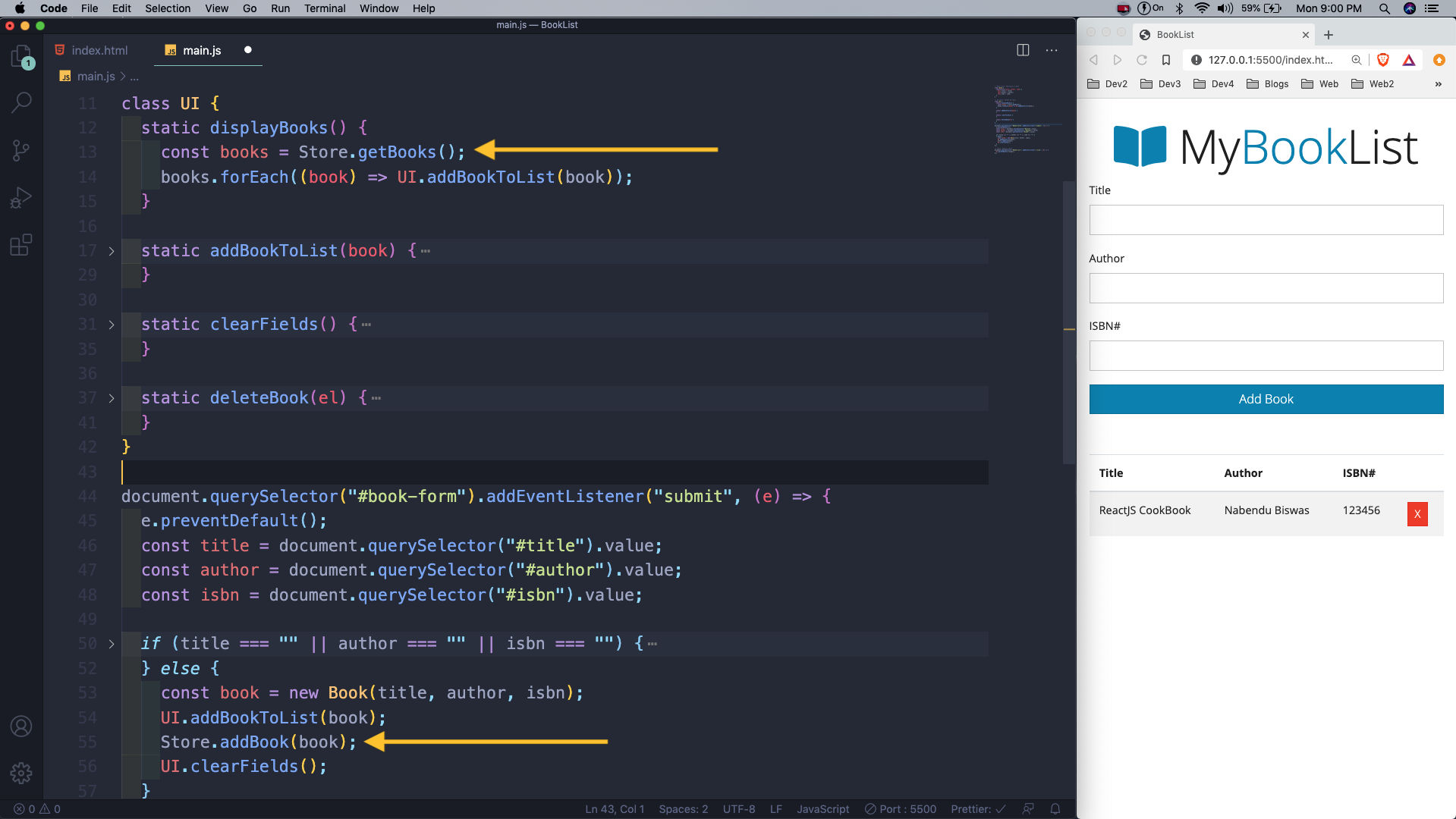Open the Extensions view
1456x819 pixels.
pos(21,245)
